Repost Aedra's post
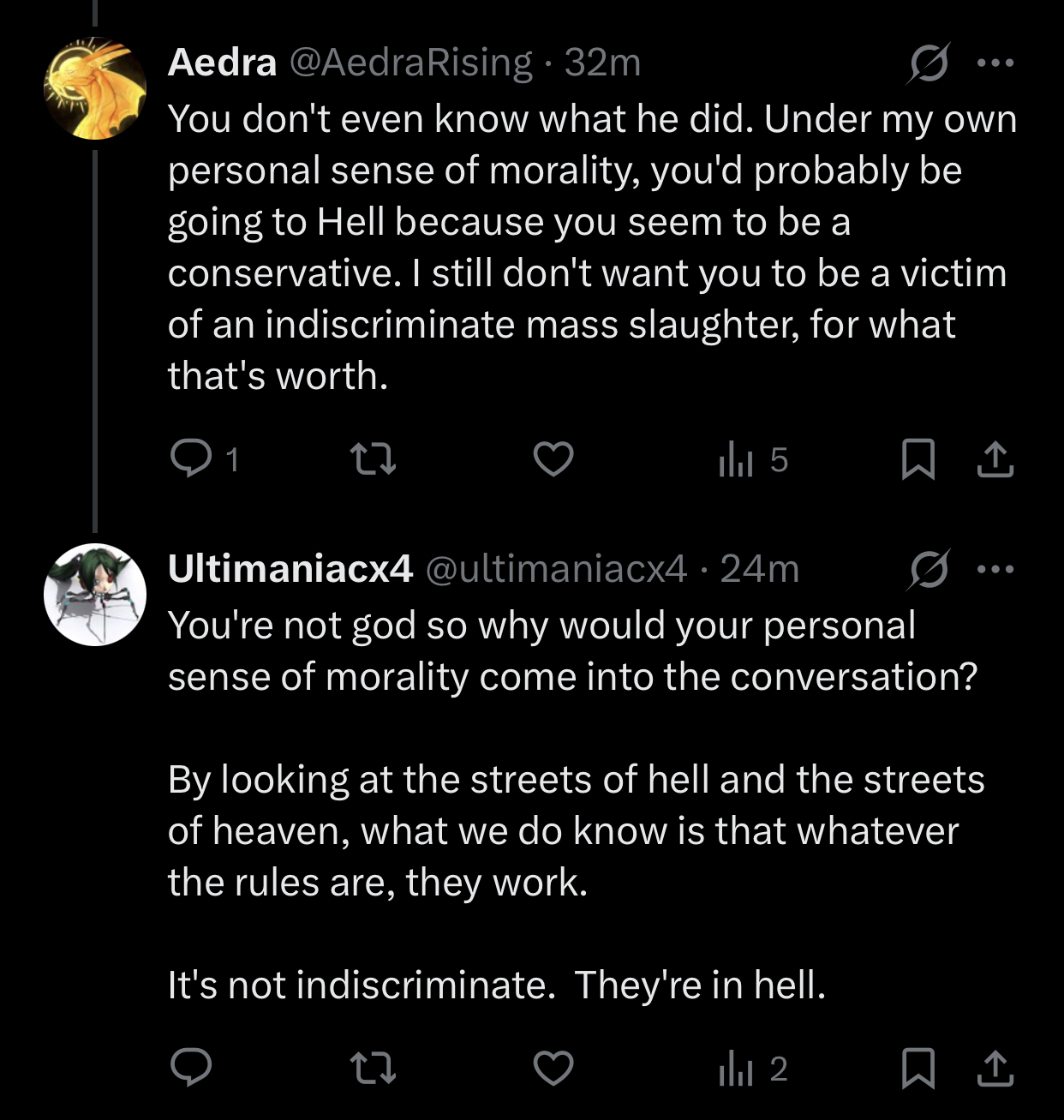 [x=374, y=458]
